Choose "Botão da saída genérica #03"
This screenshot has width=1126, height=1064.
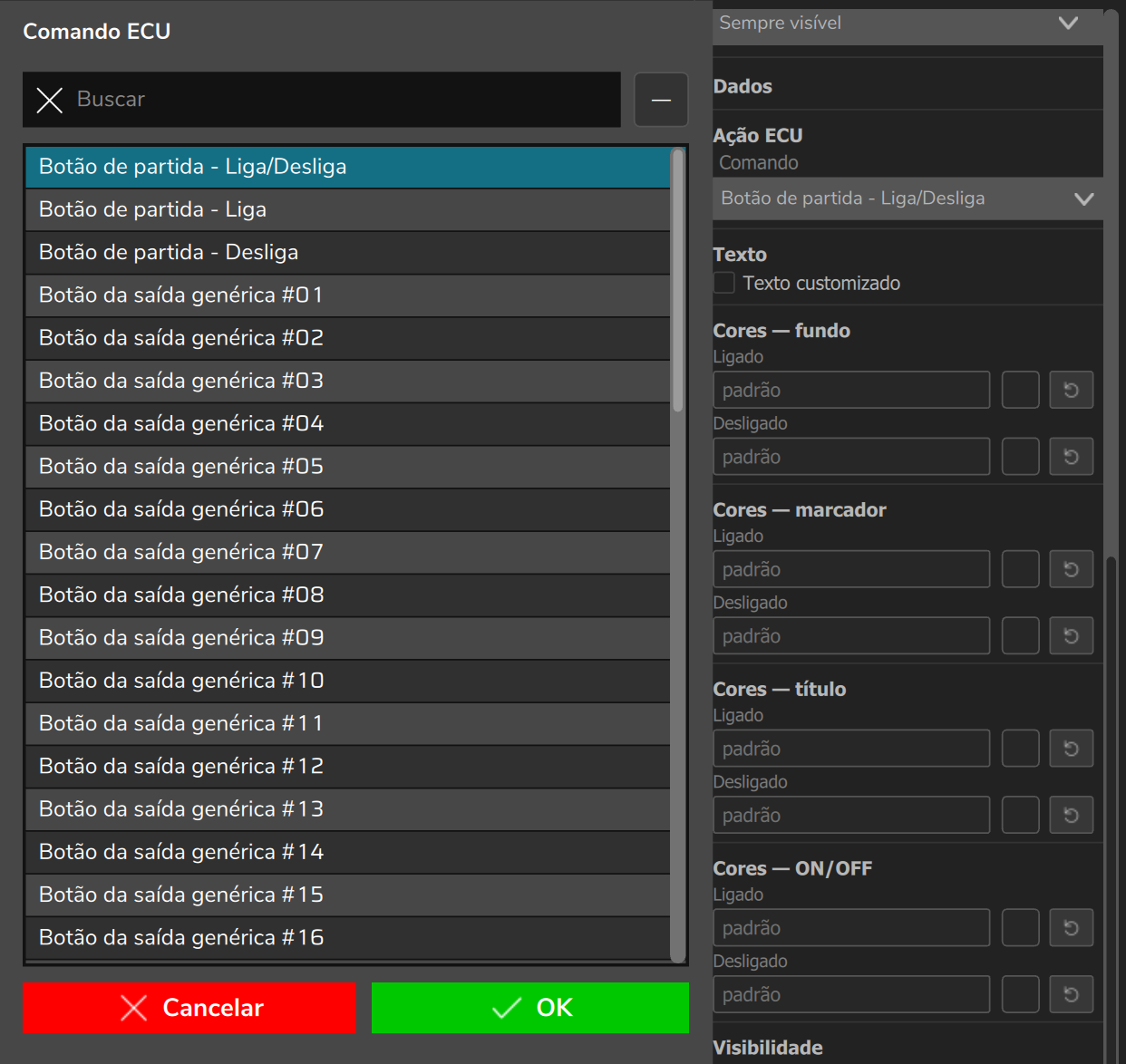[x=347, y=381]
